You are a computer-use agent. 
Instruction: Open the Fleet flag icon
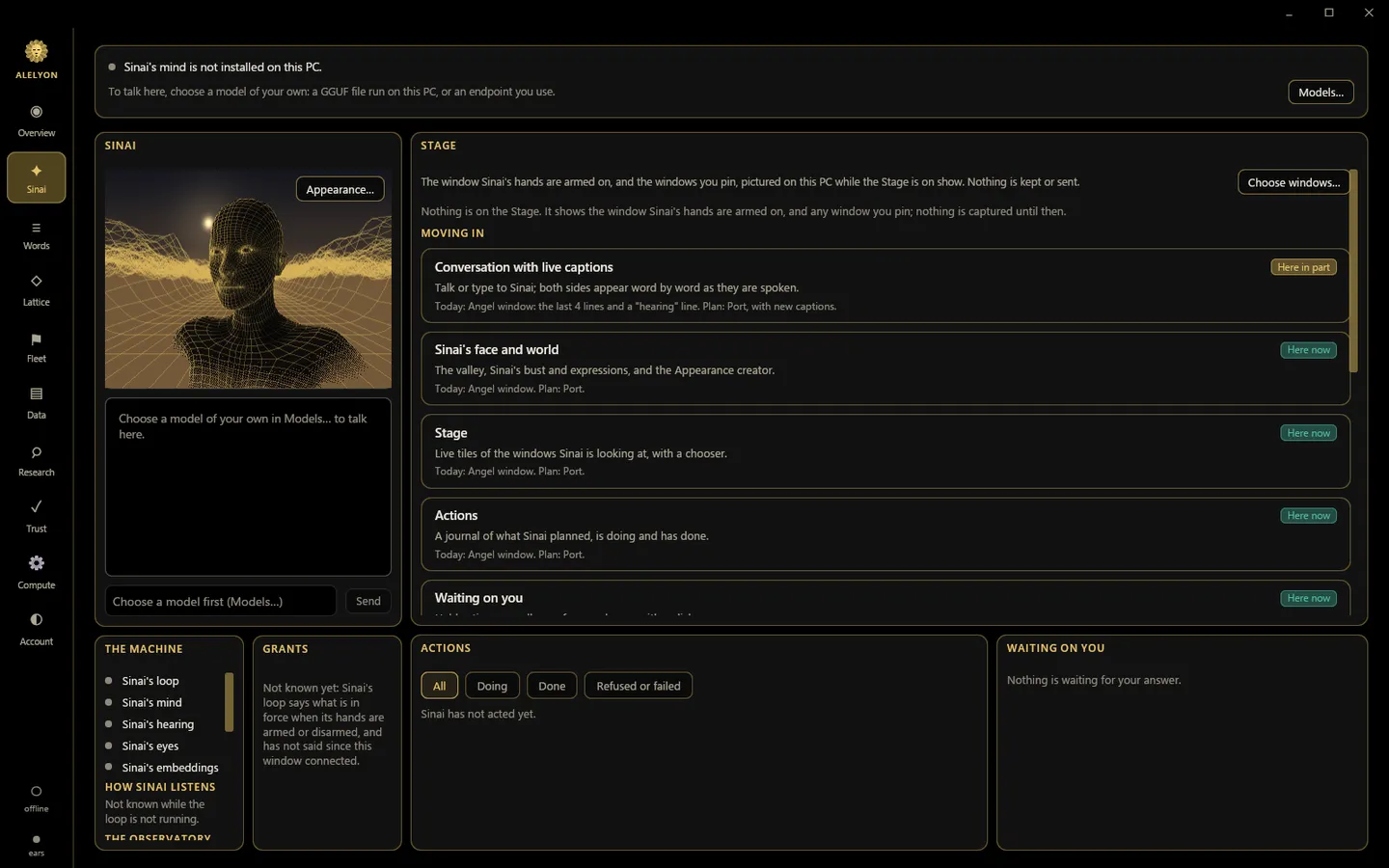coord(37,339)
